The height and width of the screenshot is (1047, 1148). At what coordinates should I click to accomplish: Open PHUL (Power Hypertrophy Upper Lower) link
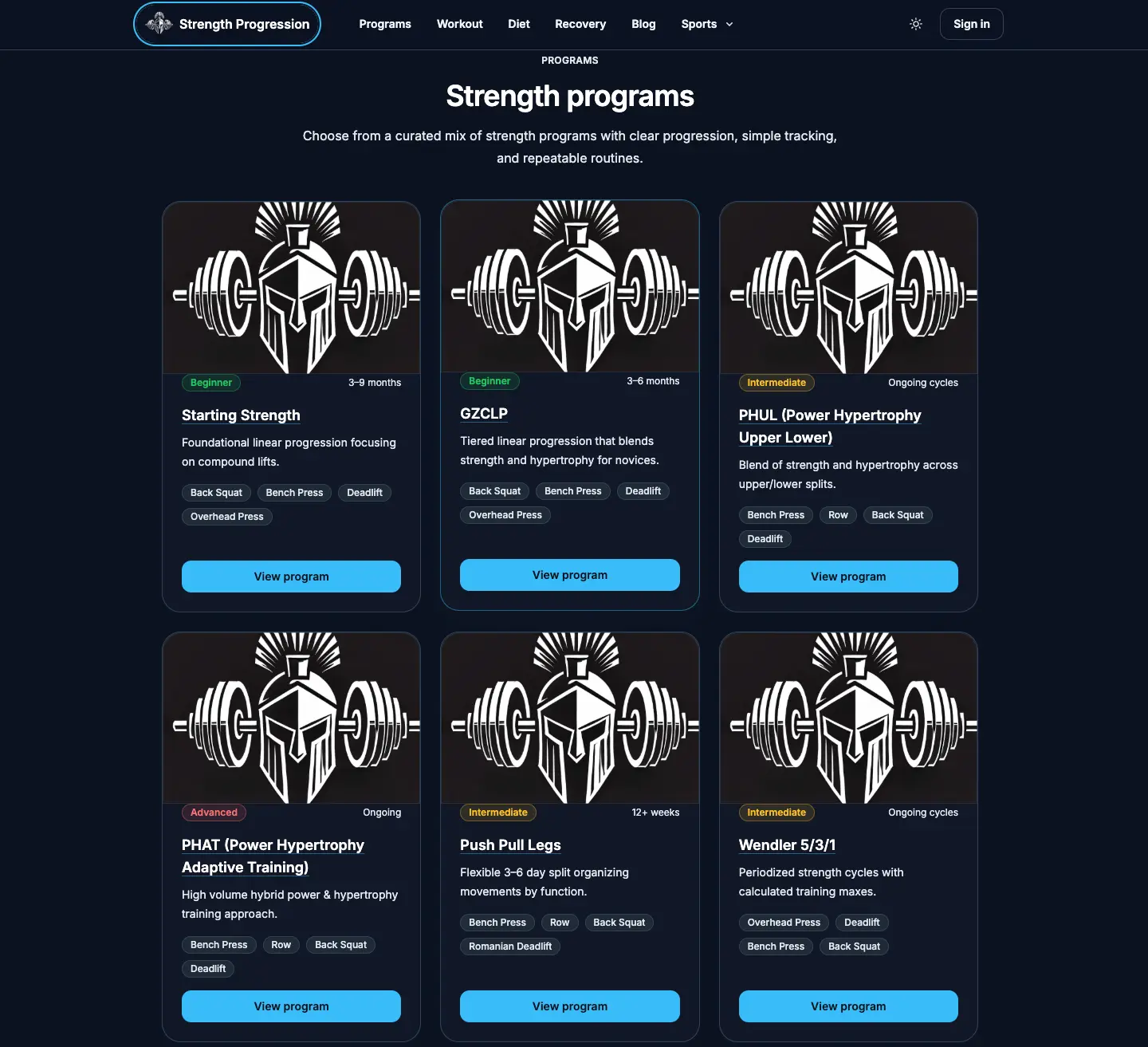point(830,426)
